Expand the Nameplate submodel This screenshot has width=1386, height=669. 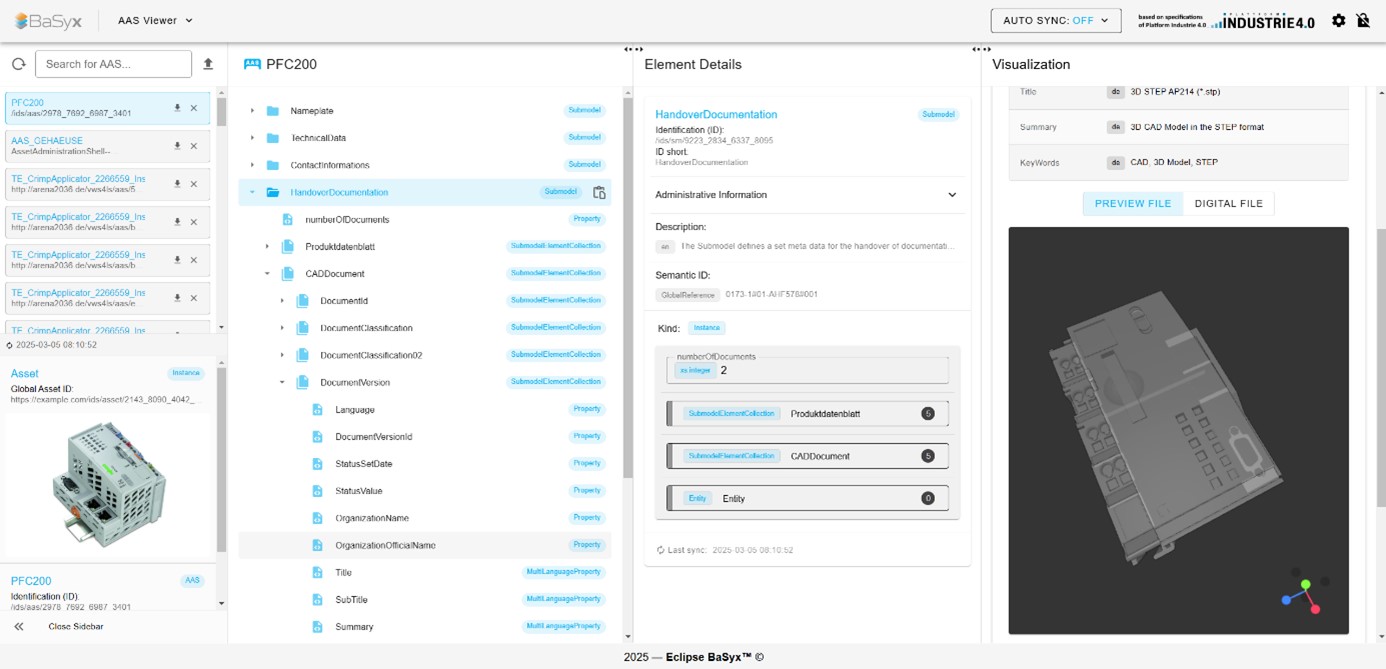click(252, 111)
